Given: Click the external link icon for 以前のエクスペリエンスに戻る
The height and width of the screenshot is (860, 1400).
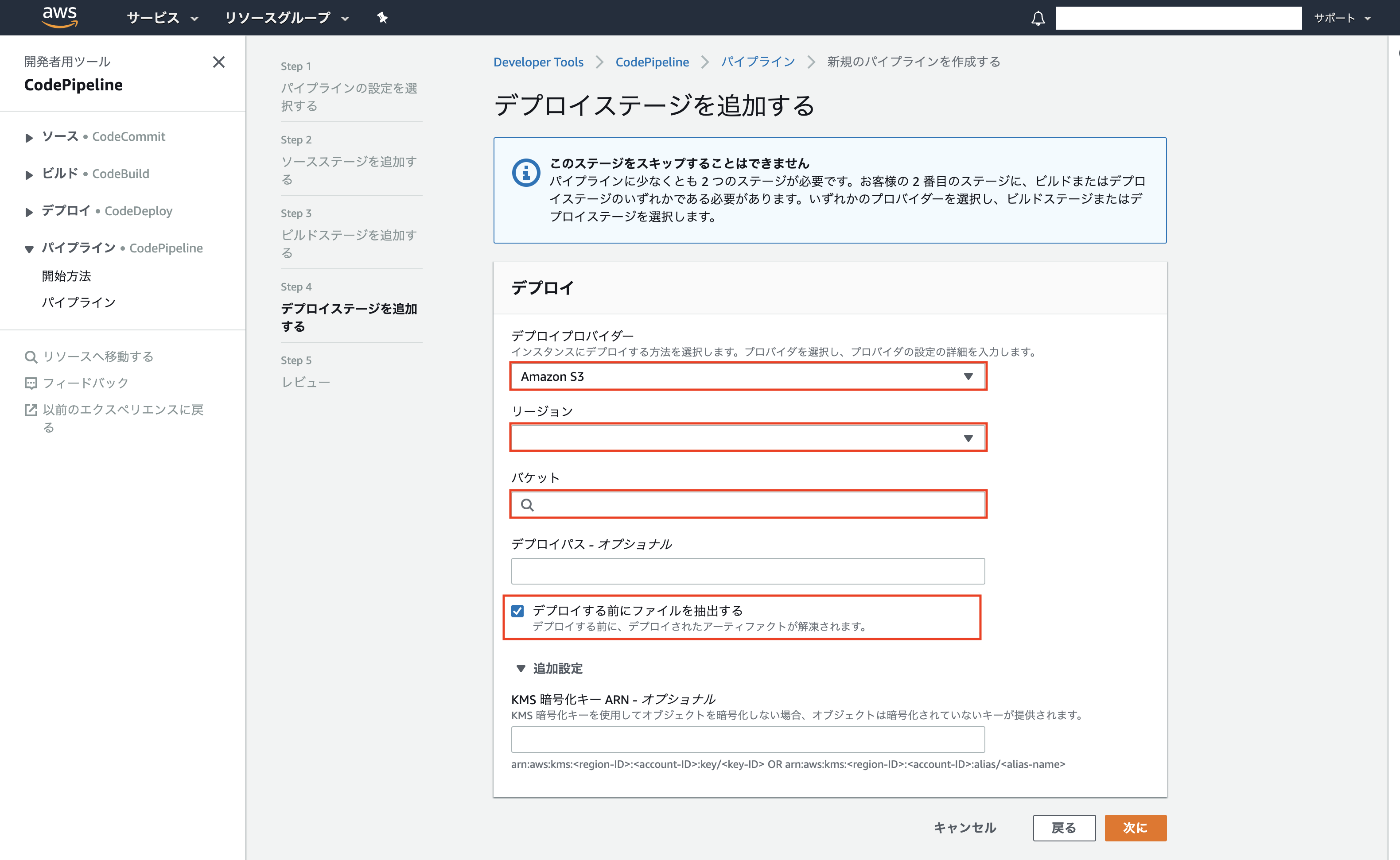Looking at the screenshot, I should coord(31,410).
